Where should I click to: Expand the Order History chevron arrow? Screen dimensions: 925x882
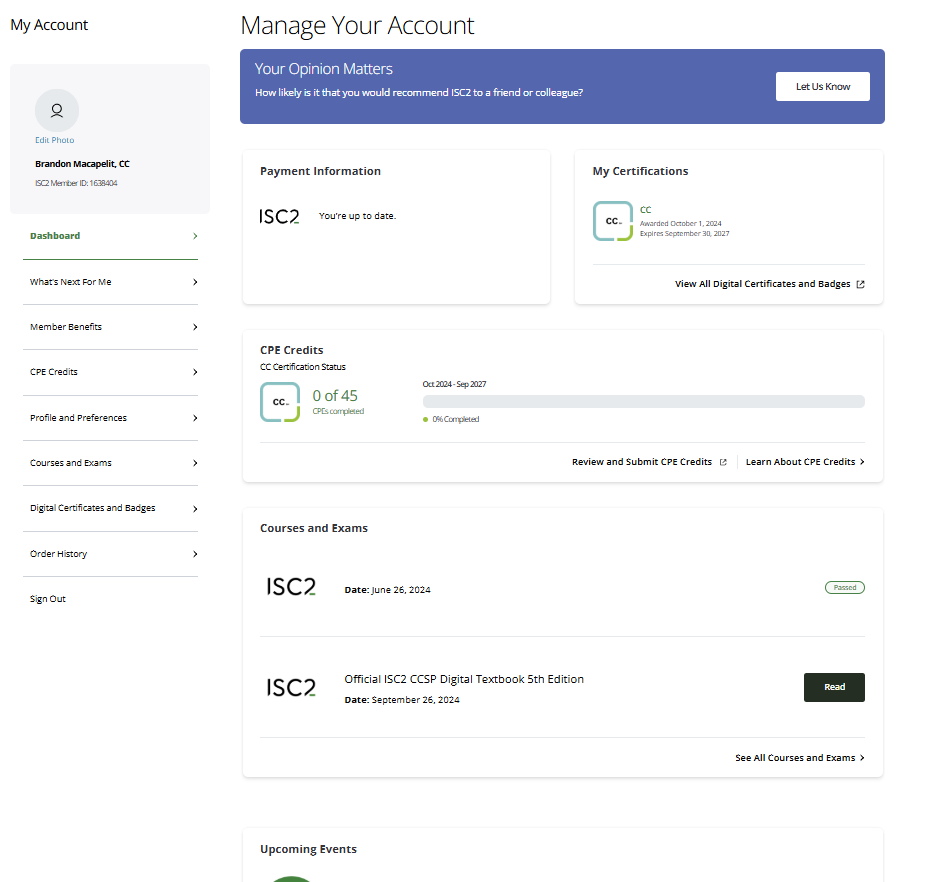(x=195, y=554)
